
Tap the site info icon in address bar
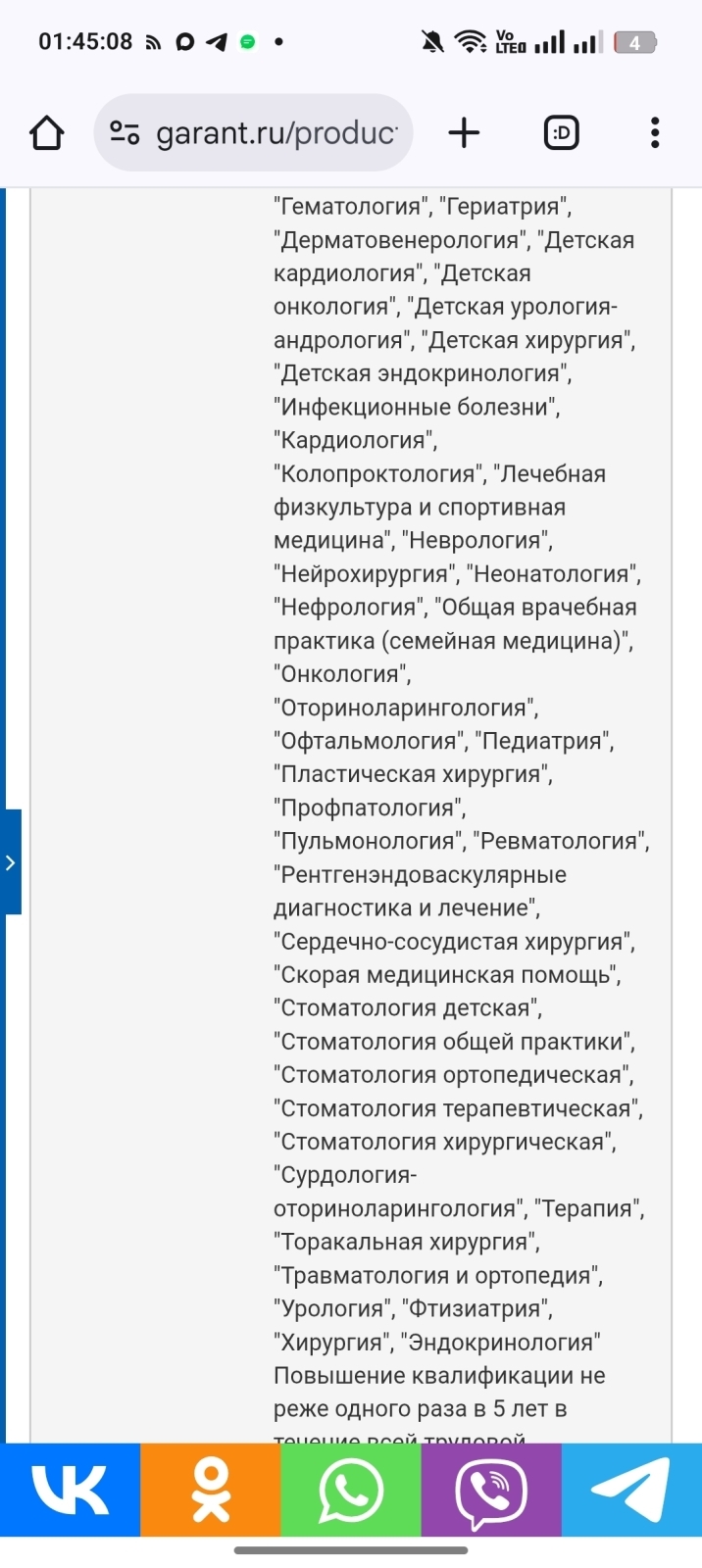[x=125, y=132]
